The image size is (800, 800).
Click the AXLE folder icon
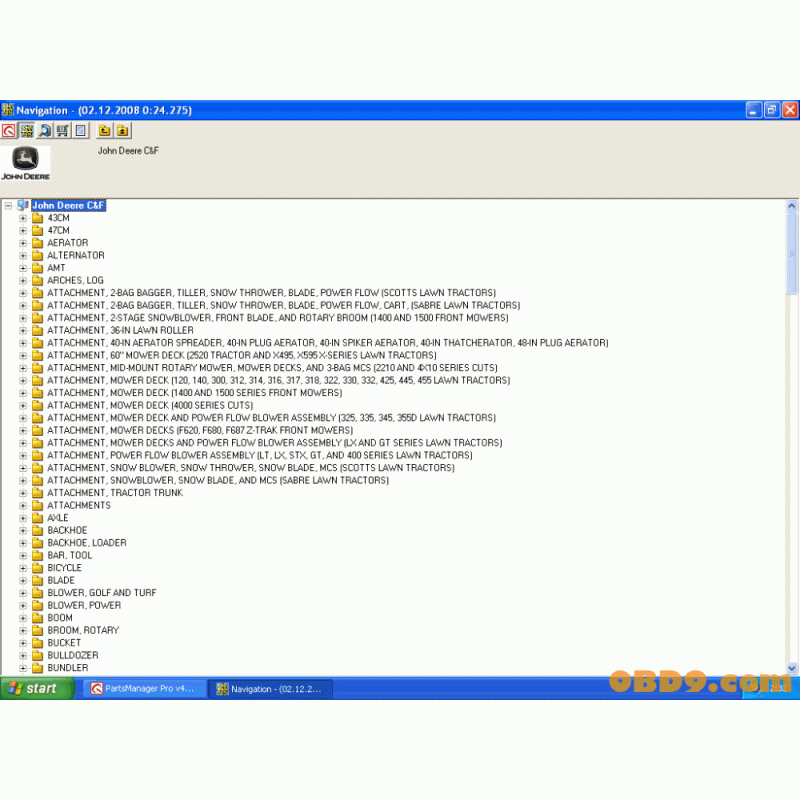[37, 518]
